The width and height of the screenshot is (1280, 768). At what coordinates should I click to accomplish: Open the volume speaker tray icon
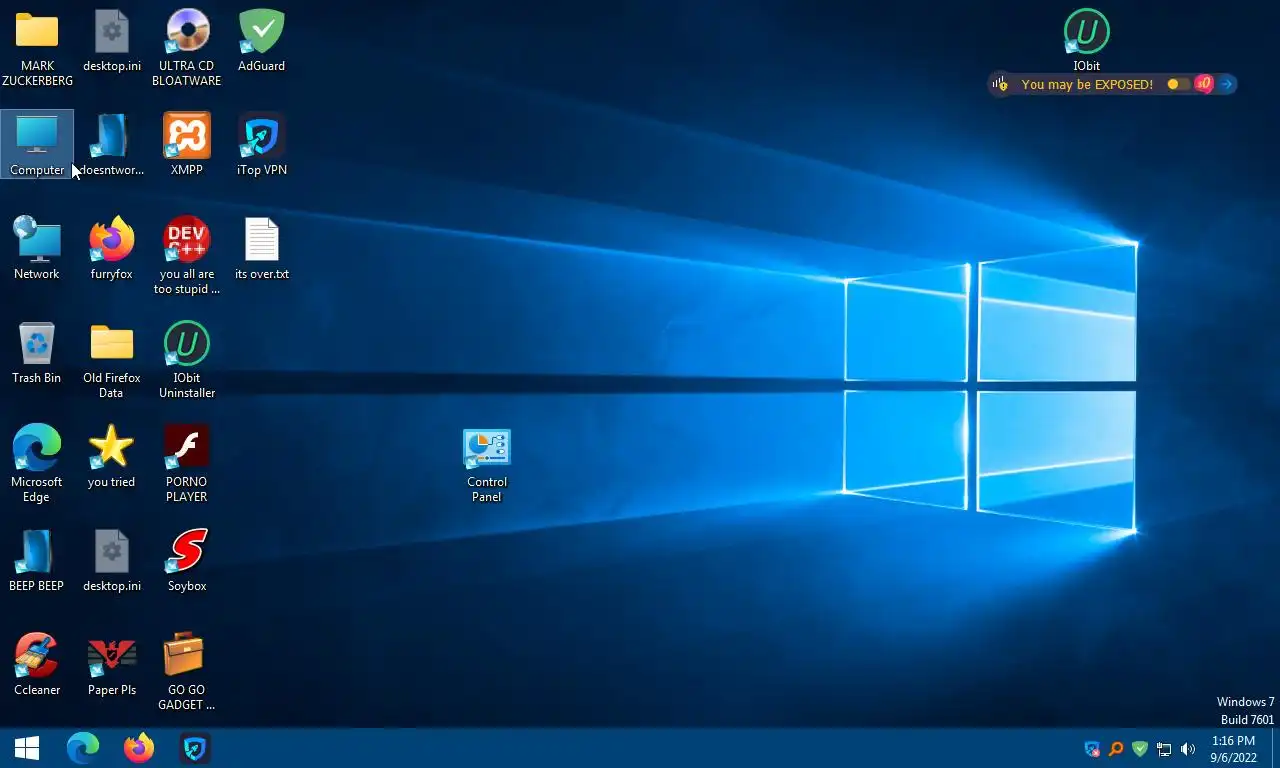pos(1188,749)
